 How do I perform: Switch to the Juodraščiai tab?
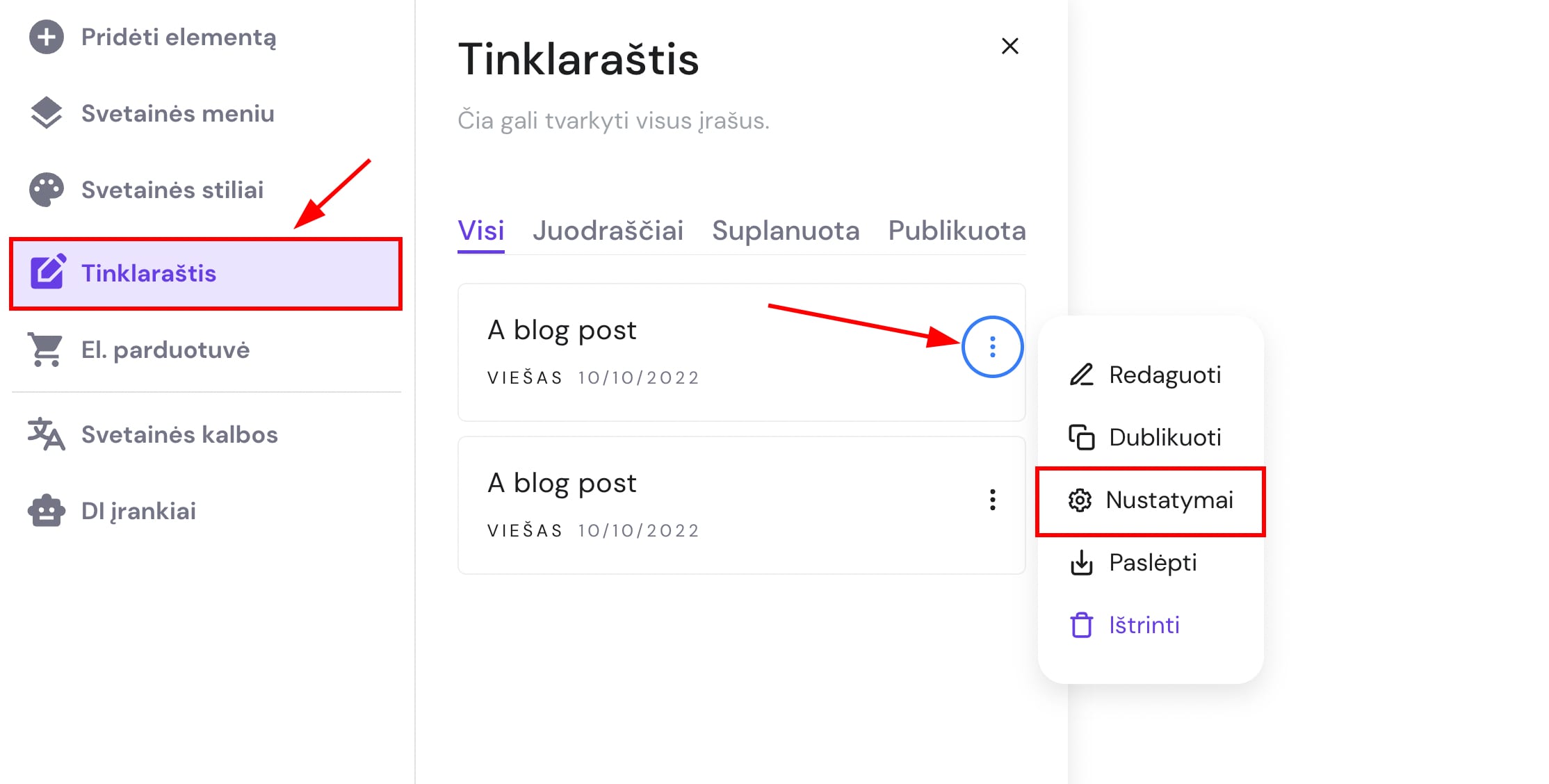click(x=608, y=231)
